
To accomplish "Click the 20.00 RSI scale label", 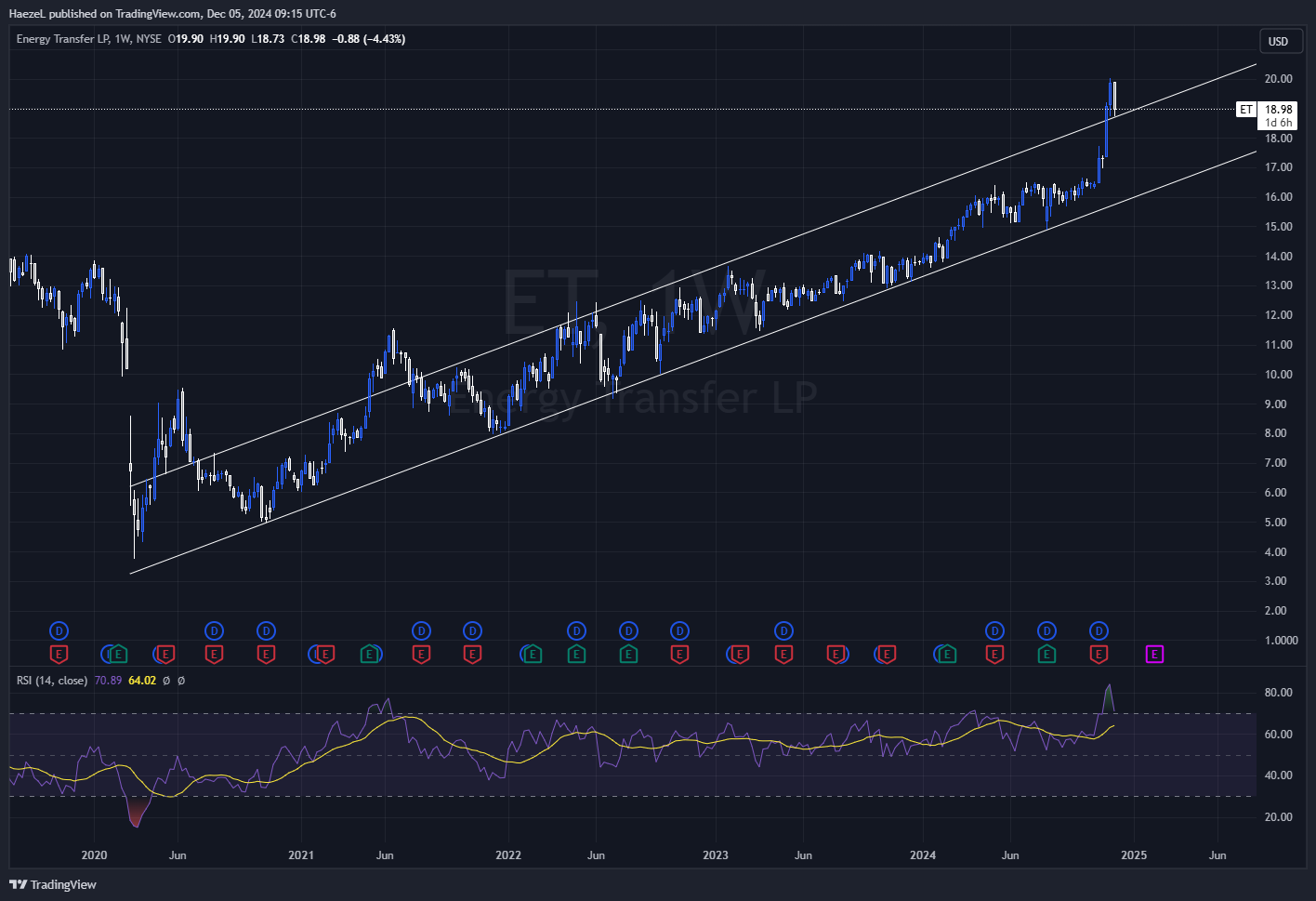I will (1278, 817).
